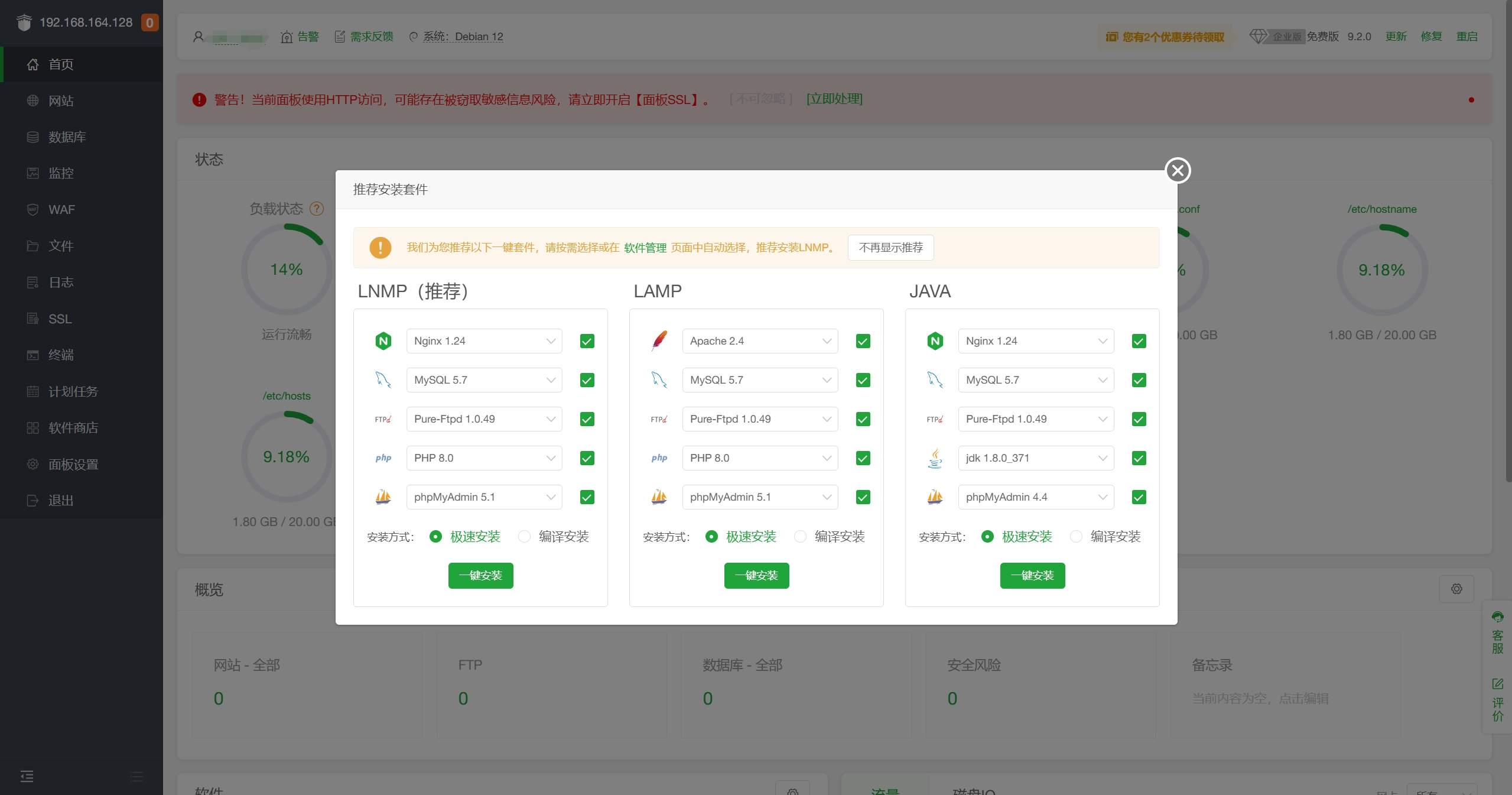Click the FTP icon in LAMP section
Viewport: 1512px width, 795px height.
click(x=659, y=419)
